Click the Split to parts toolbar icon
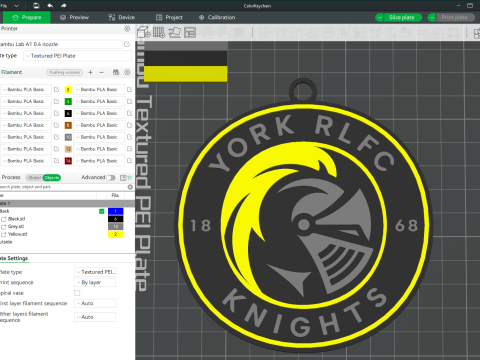The width and height of the screenshot is (480, 360). 223,32
